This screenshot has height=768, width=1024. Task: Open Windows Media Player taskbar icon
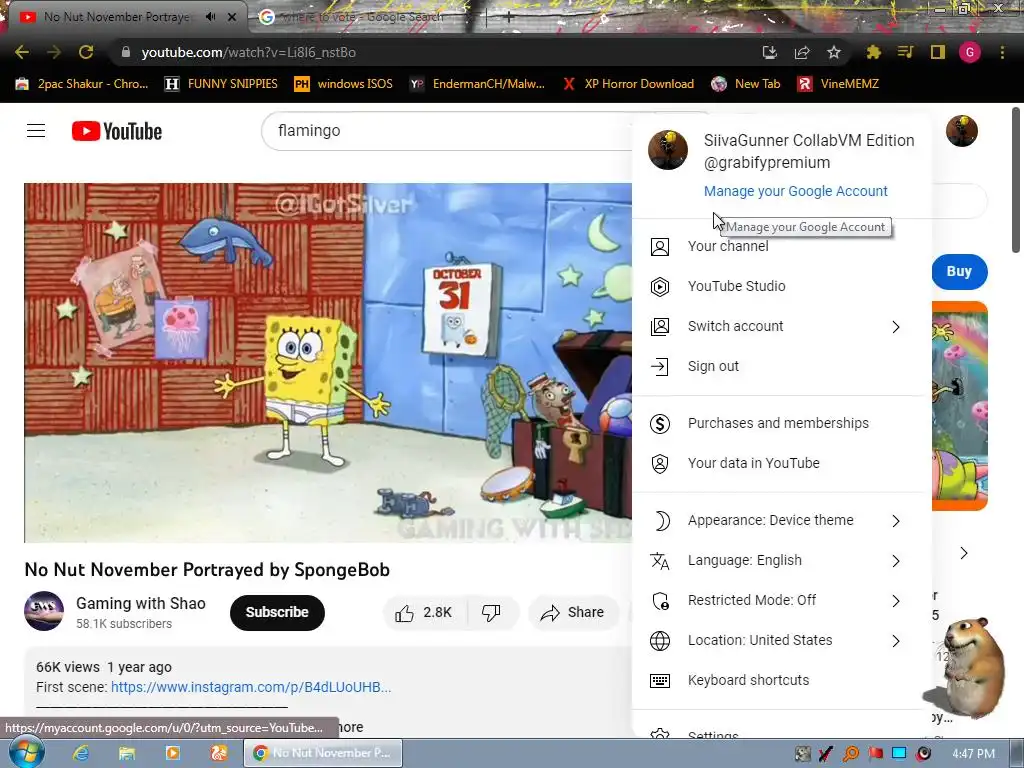tap(173, 753)
